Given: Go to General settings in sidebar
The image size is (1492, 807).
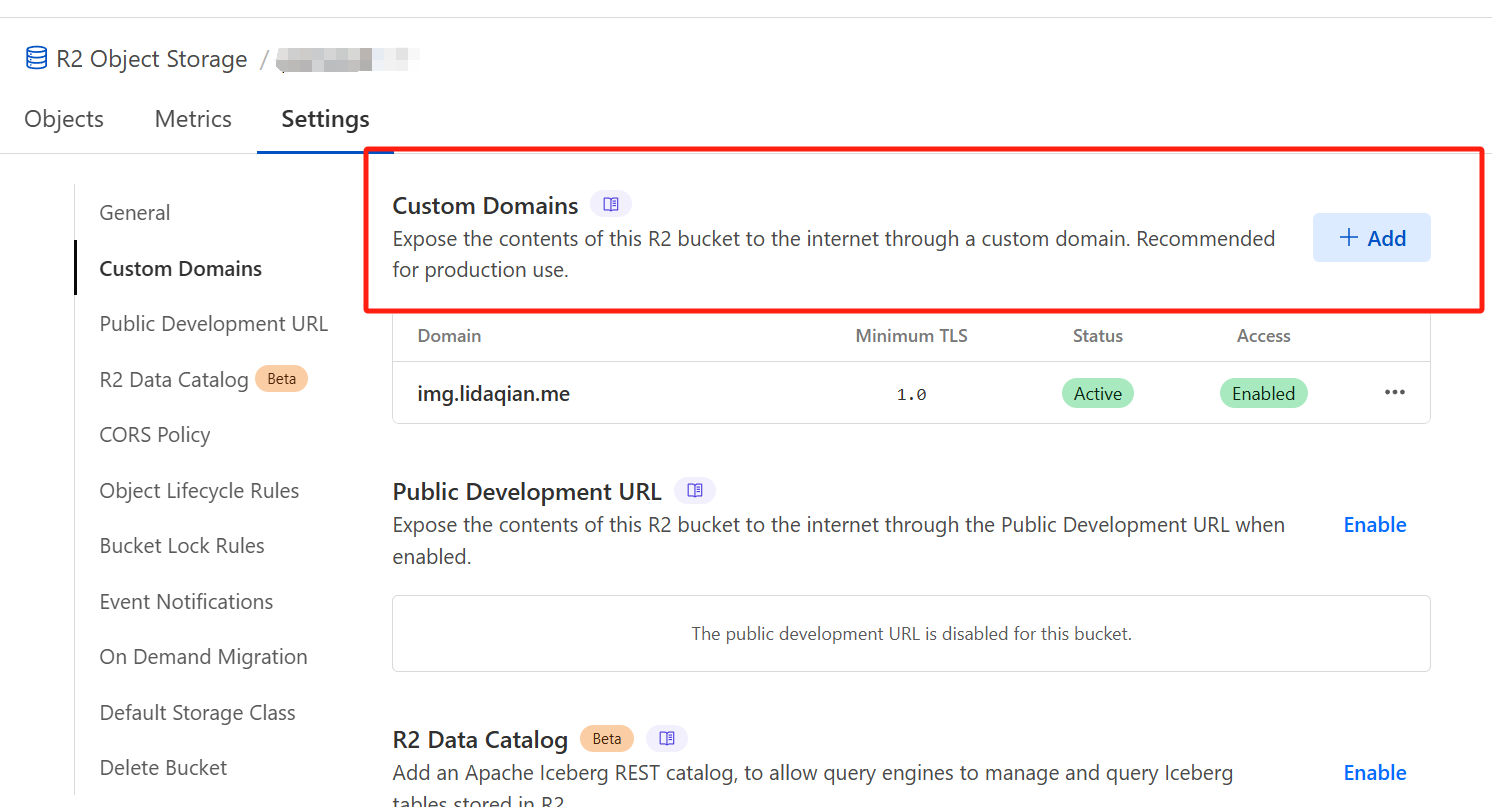Looking at the screenshot, I should (x=135, y=213).
